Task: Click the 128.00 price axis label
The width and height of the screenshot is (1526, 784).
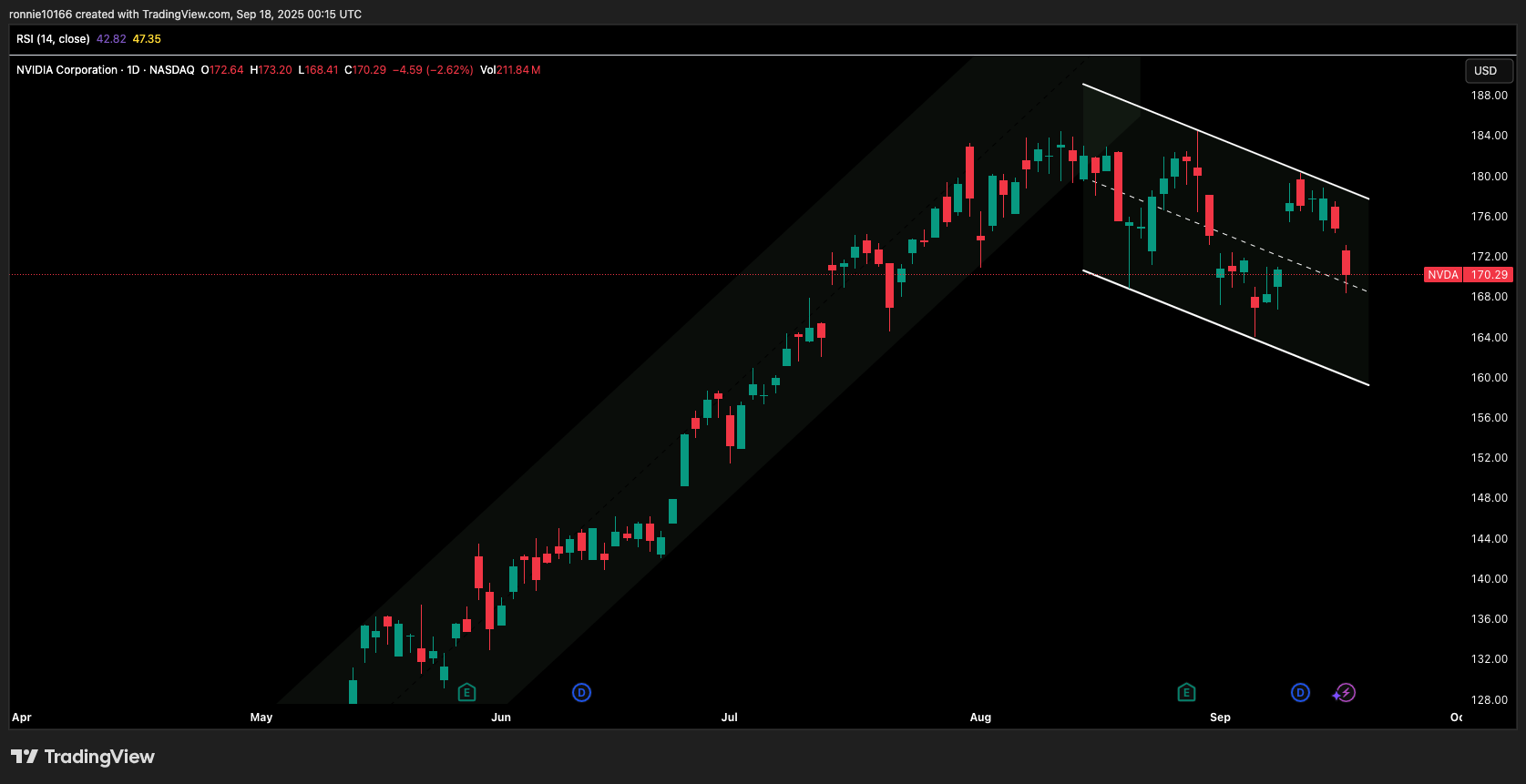Action: [1490, 700]
